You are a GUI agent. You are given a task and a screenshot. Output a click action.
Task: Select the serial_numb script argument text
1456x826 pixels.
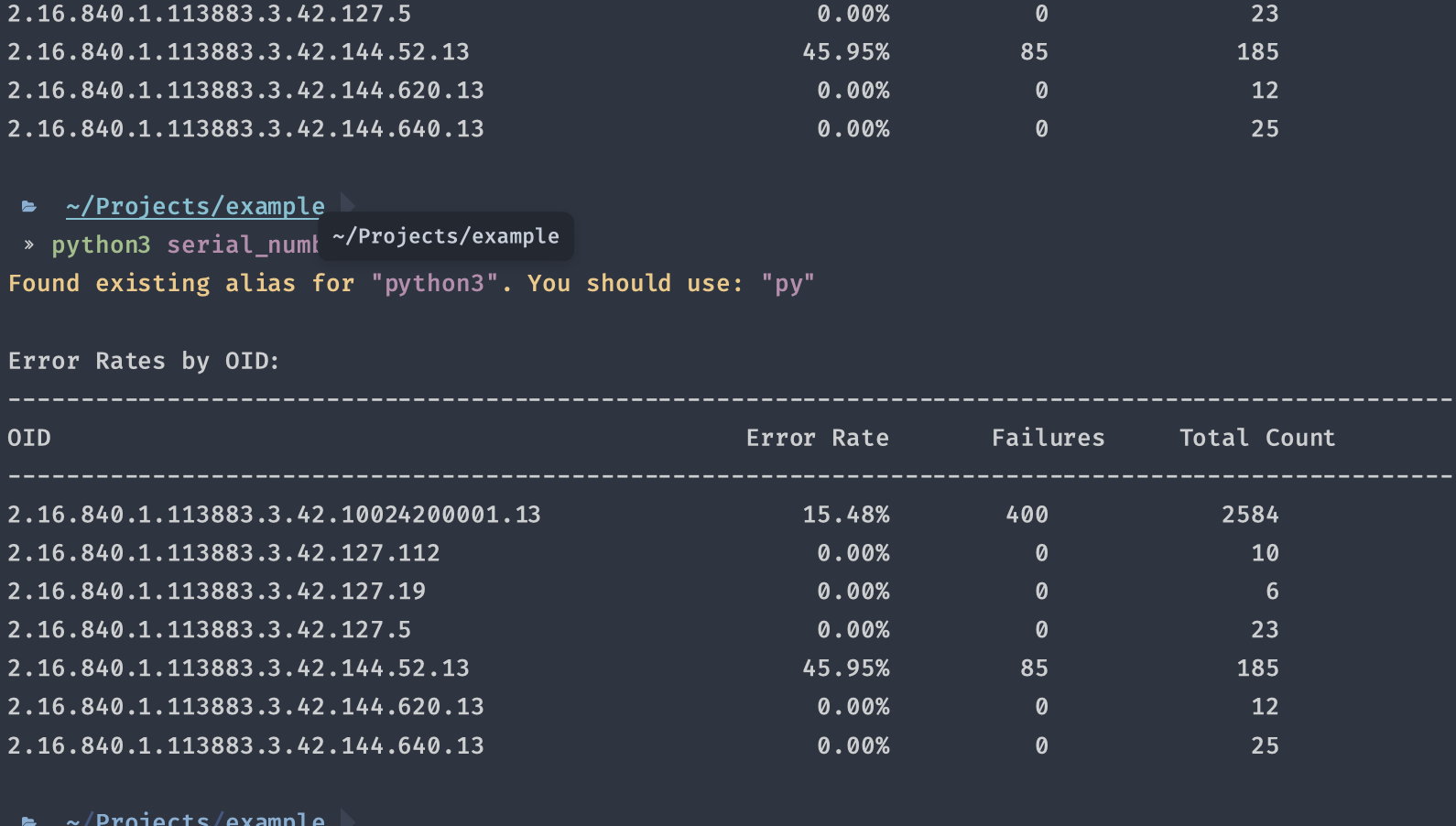click(243, 245)
